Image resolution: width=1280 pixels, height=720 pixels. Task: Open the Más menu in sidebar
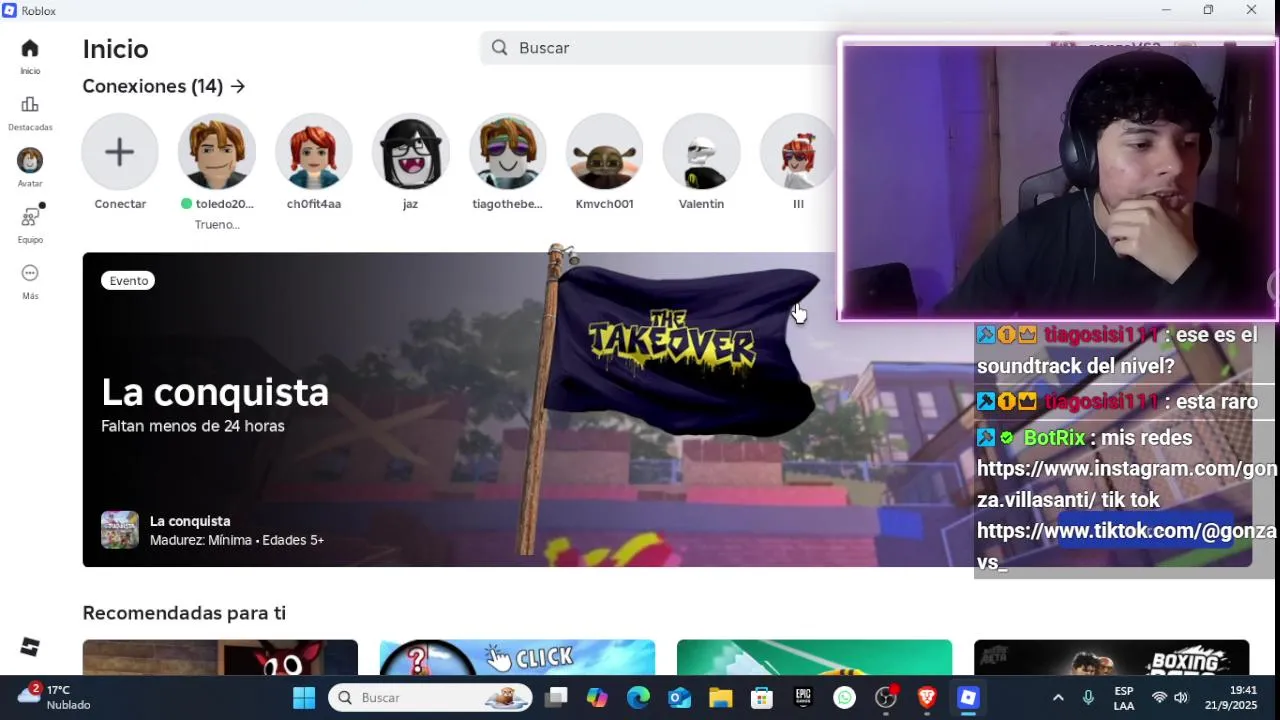(30, 281)
